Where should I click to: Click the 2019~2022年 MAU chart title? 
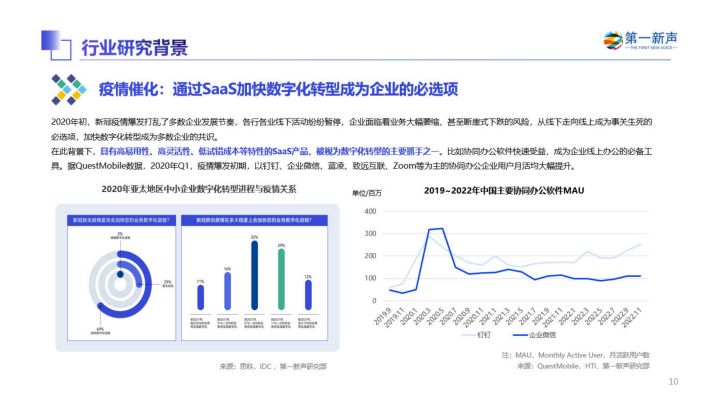(504, 191)
